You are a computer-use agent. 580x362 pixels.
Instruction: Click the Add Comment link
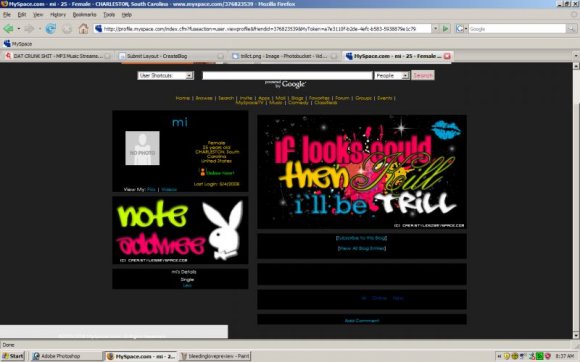[362, 321]
